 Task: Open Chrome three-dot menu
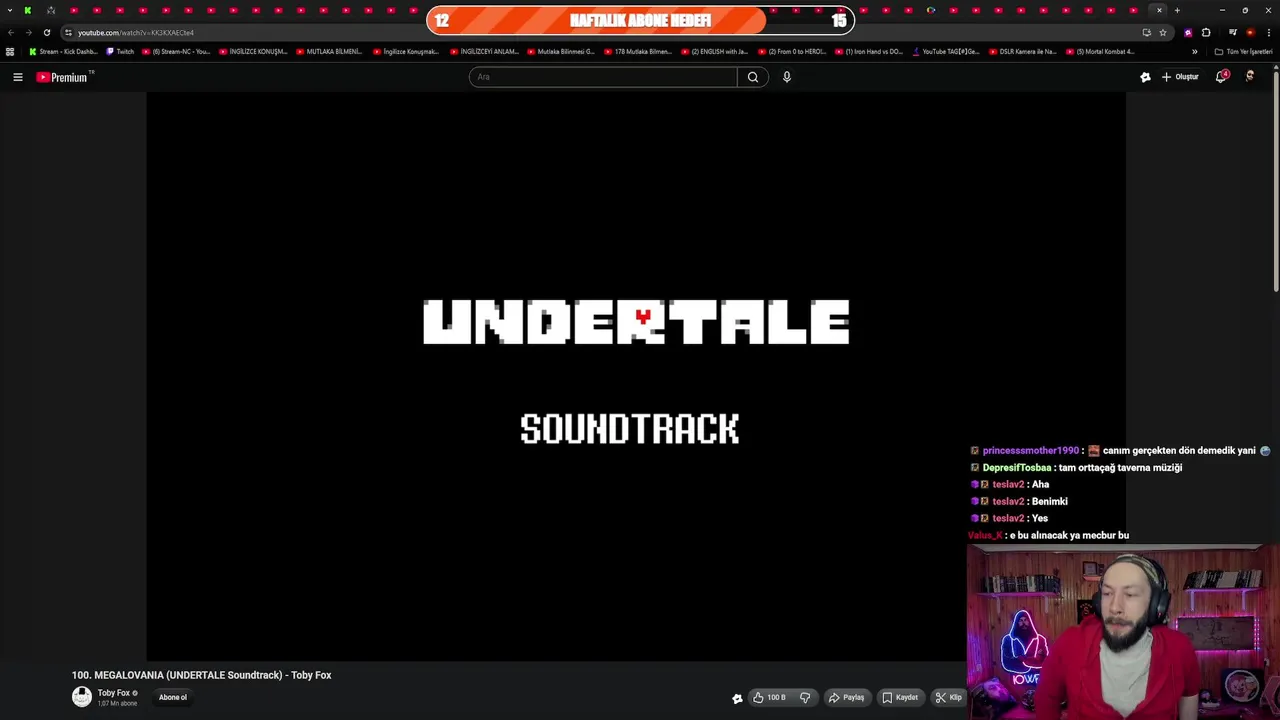click(1269, 32)
